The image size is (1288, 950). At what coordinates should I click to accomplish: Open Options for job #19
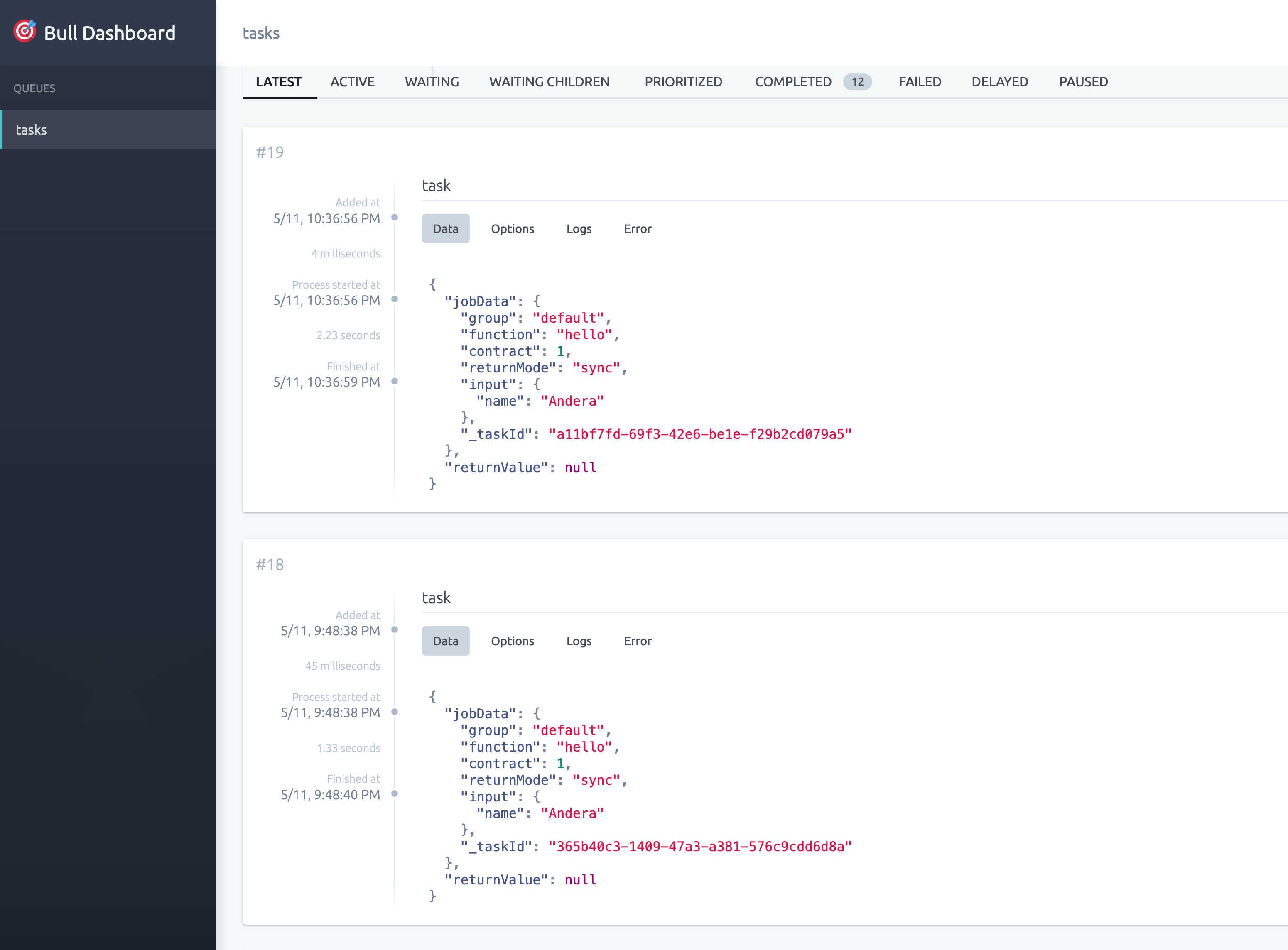point(512,229)
